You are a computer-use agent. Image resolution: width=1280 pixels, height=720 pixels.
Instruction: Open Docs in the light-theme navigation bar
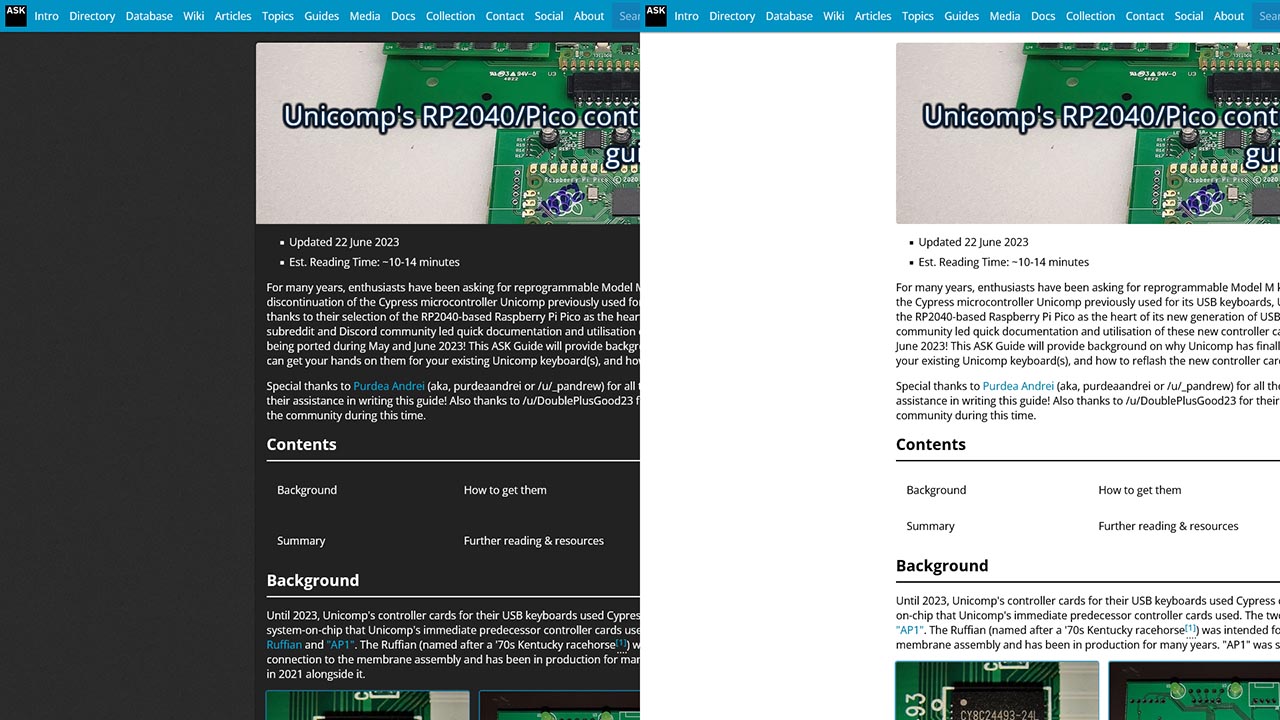(1043, 16)
